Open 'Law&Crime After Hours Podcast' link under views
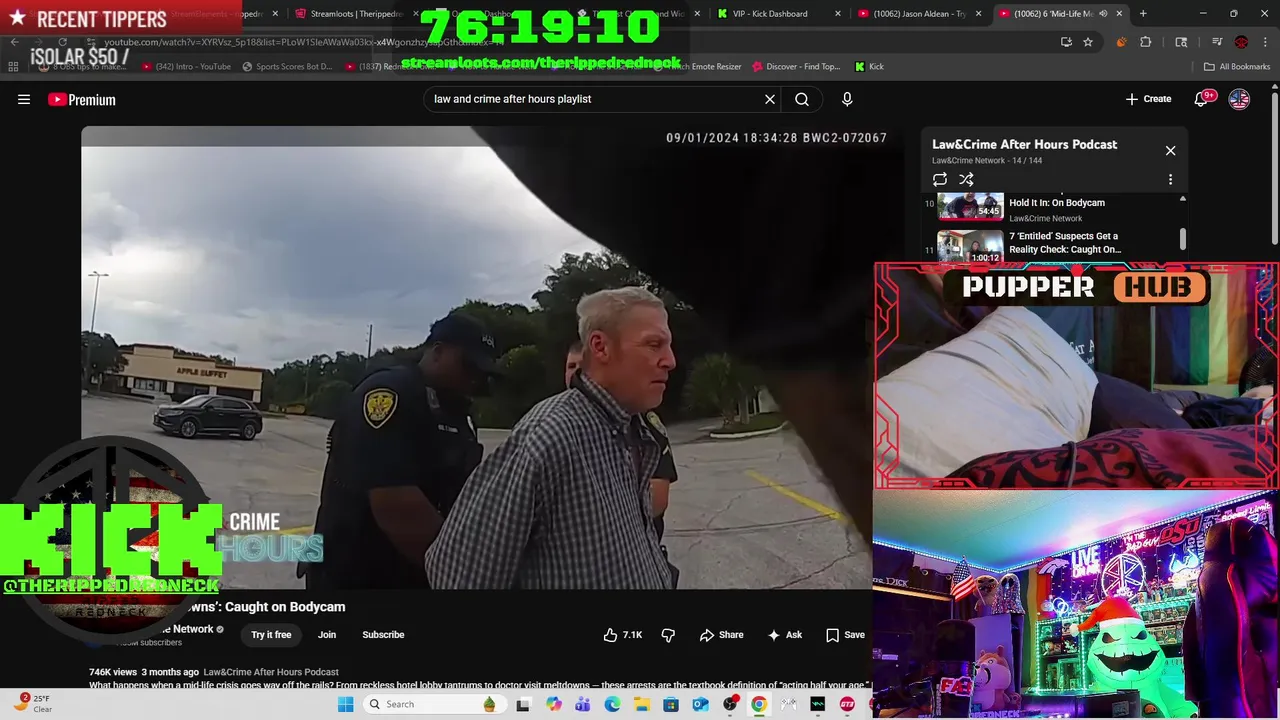Screen dimensions: 1280x720 click(x=271, y=672)
